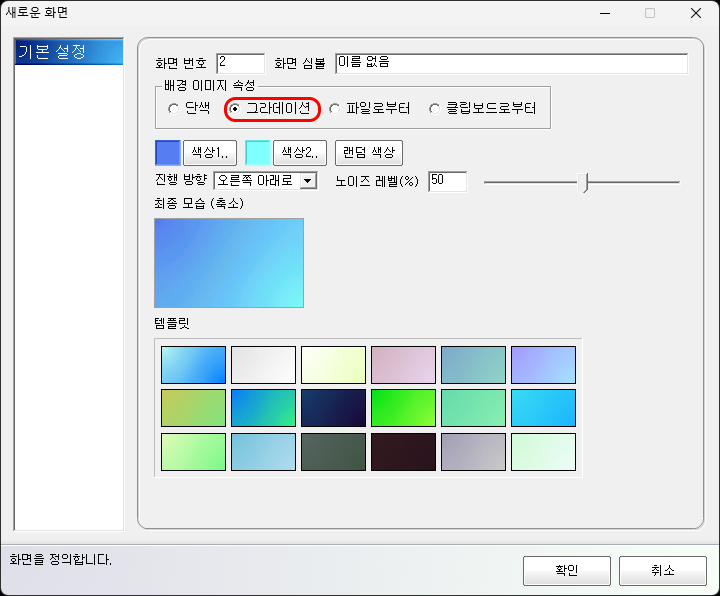The height and width of the screenshot is (596, 720).
Task: Click the 색상1.. button
Action: click(209, 153)
